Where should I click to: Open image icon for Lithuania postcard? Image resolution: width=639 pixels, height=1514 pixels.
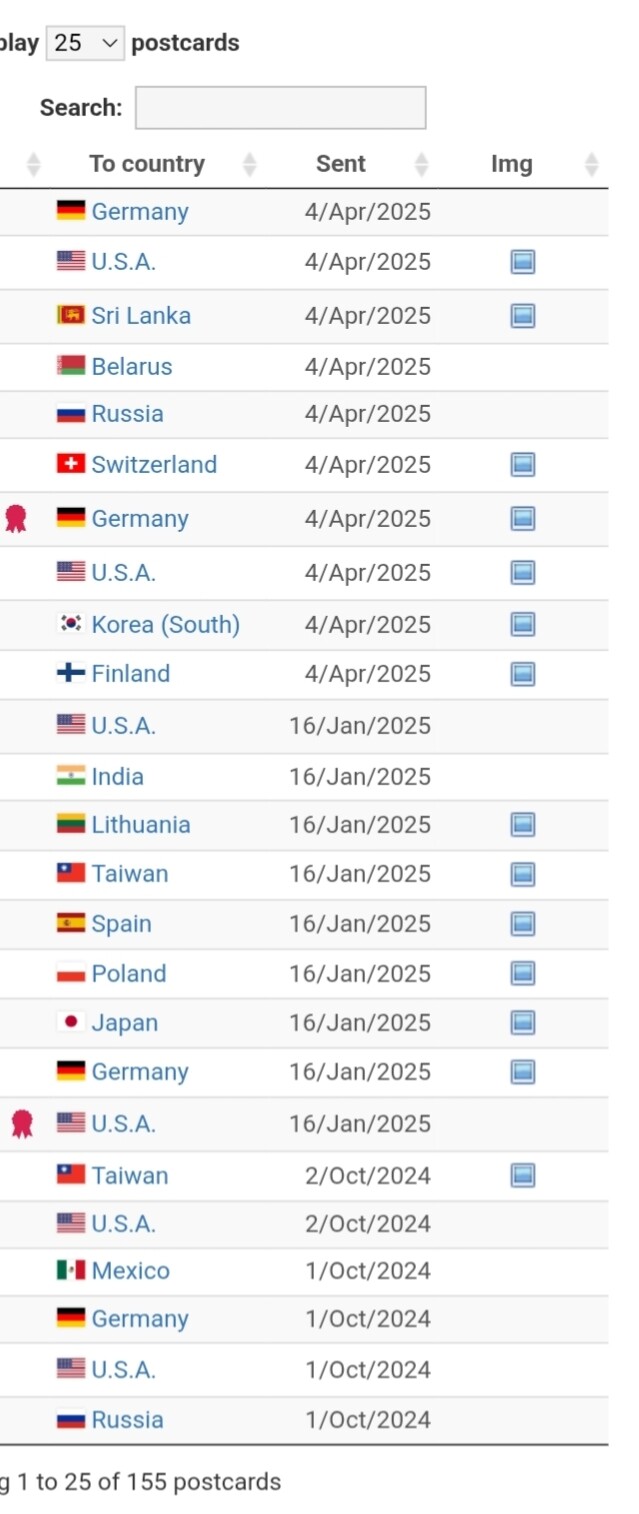coord(523,824)
